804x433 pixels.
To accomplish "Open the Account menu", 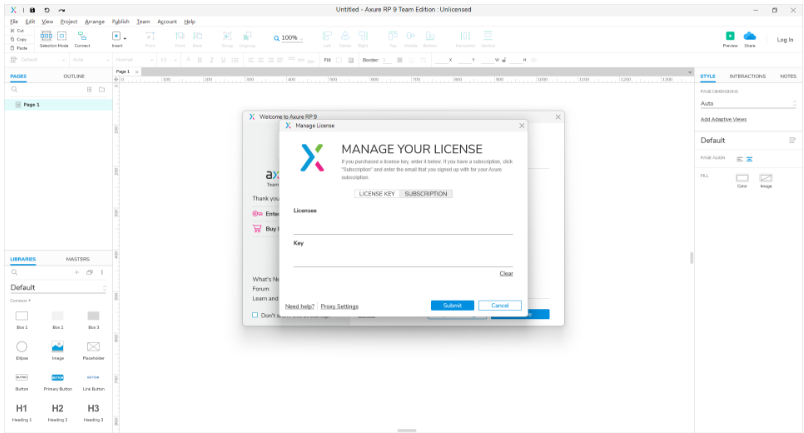I will pos(167,22).
